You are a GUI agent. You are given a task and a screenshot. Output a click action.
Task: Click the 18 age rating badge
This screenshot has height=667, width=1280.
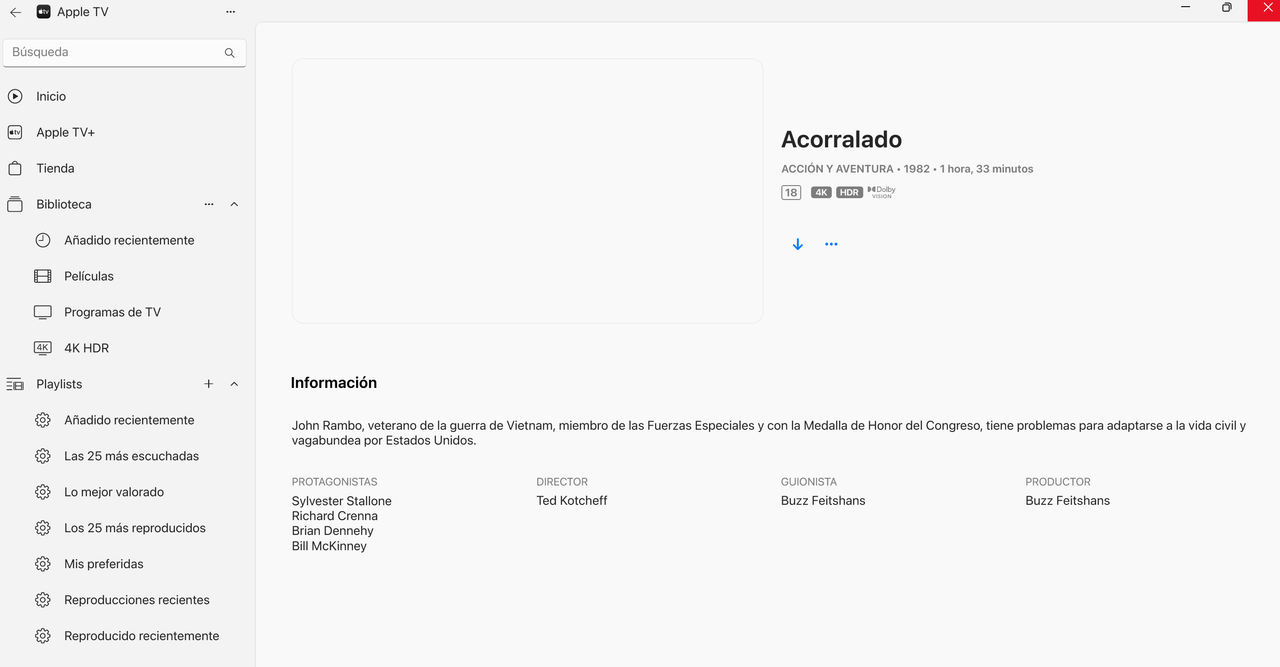791,193
